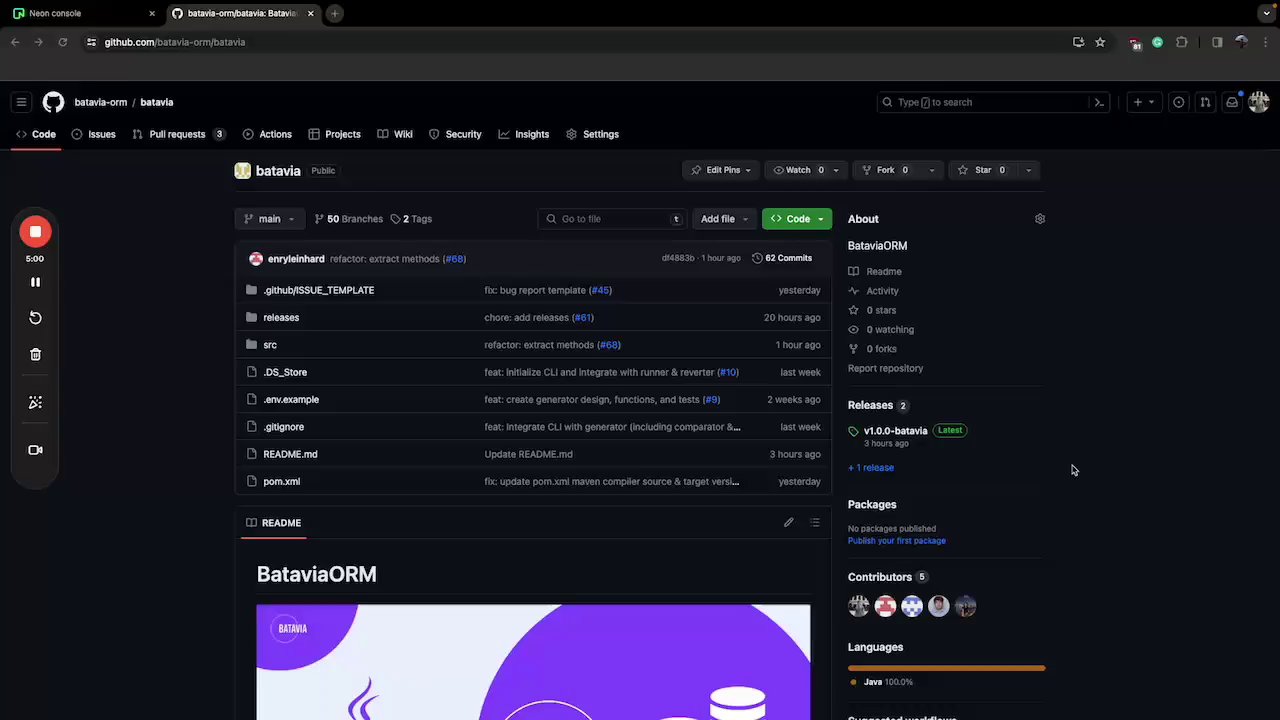Open the create new plus dropdown
Screen dimensions: 1280x720
(1143, 102)
